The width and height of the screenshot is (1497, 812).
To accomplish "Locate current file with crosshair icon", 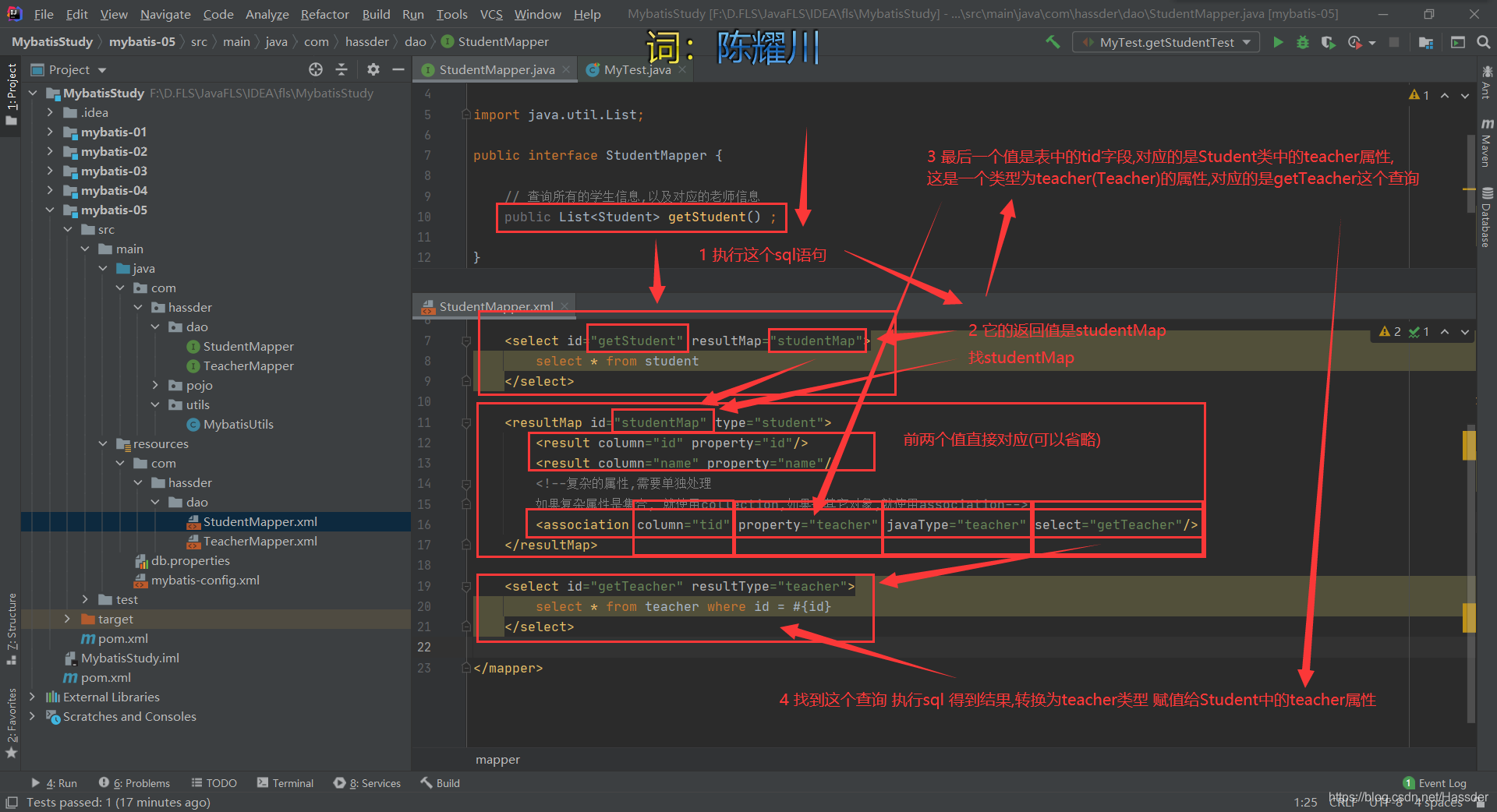I will 316,69.
